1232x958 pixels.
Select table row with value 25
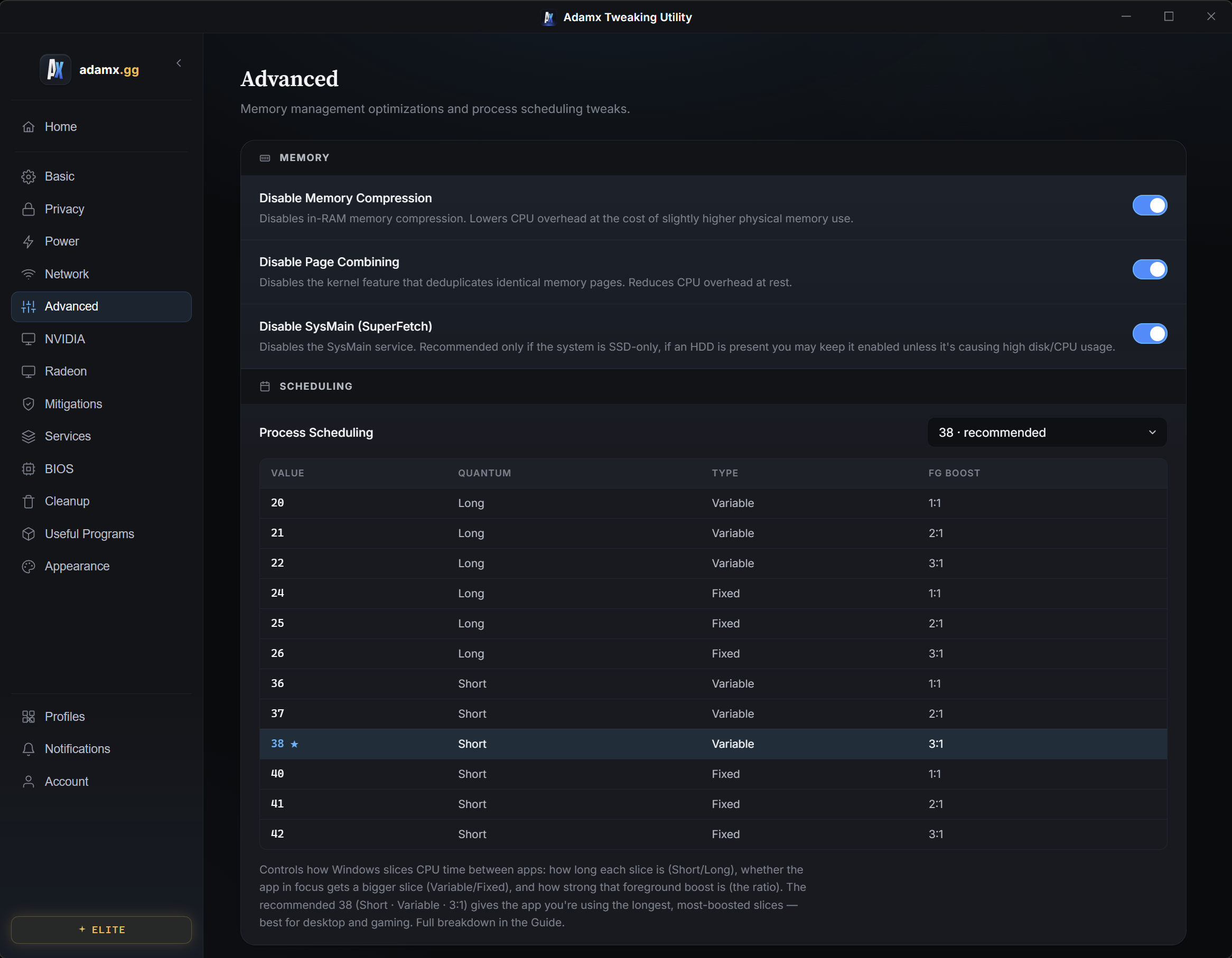pyautogui.click(x=713, y=624)
